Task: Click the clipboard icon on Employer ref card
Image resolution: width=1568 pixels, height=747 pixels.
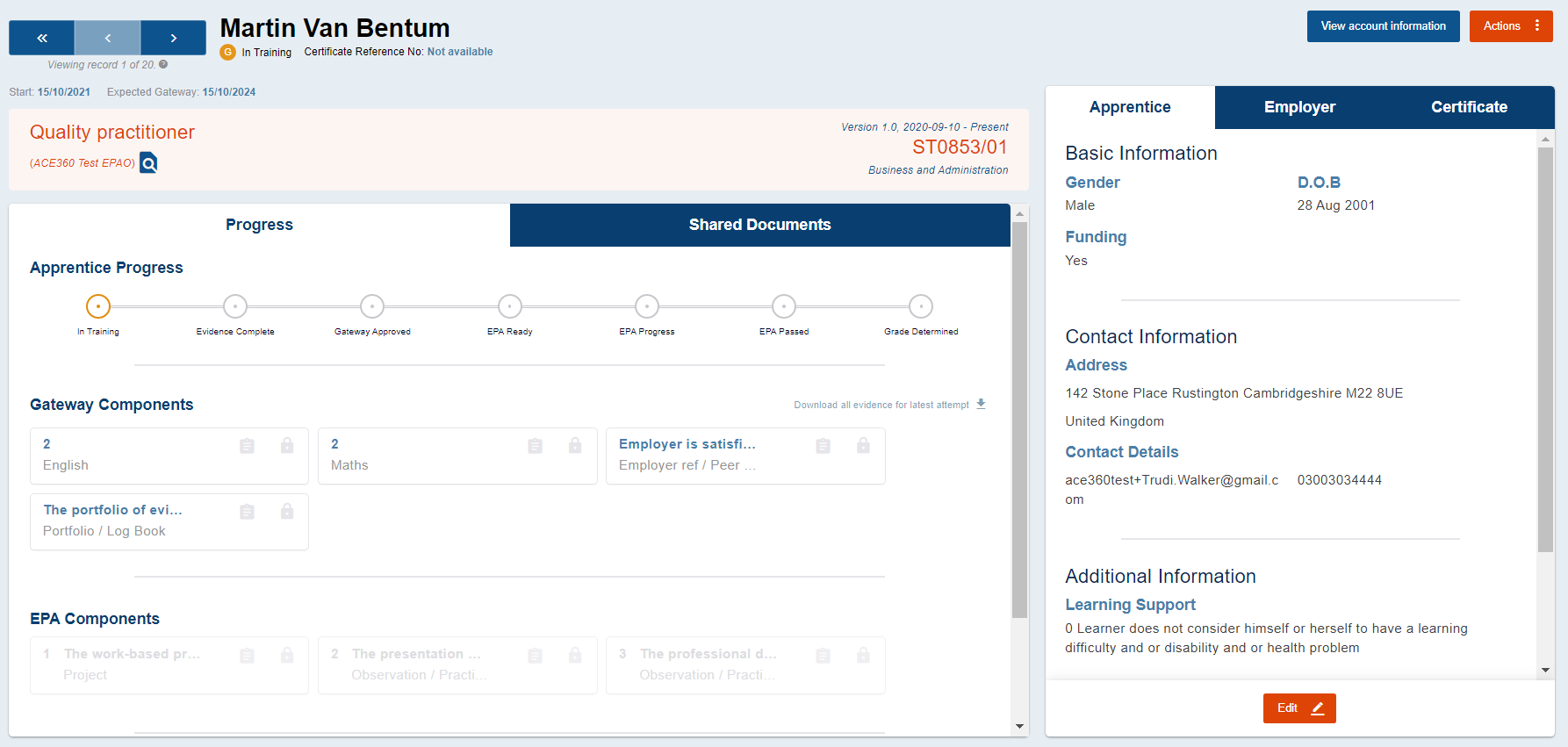Action: coord(823,446)
